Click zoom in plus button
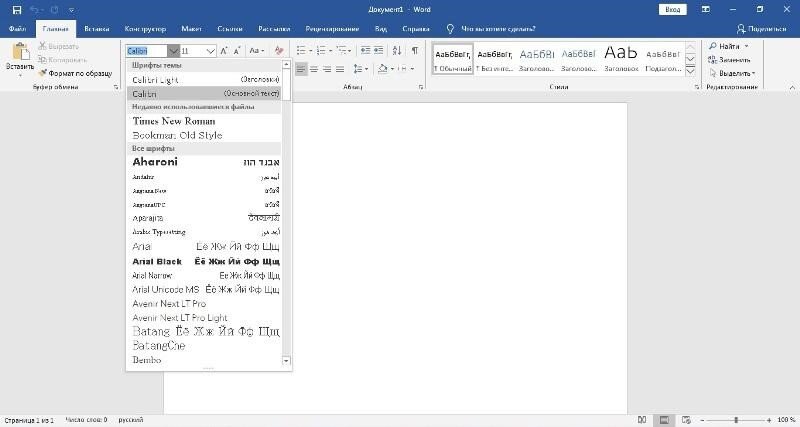The height and width of the screenshot is (427, 800). pyautogui.click(x=769, y=420)
